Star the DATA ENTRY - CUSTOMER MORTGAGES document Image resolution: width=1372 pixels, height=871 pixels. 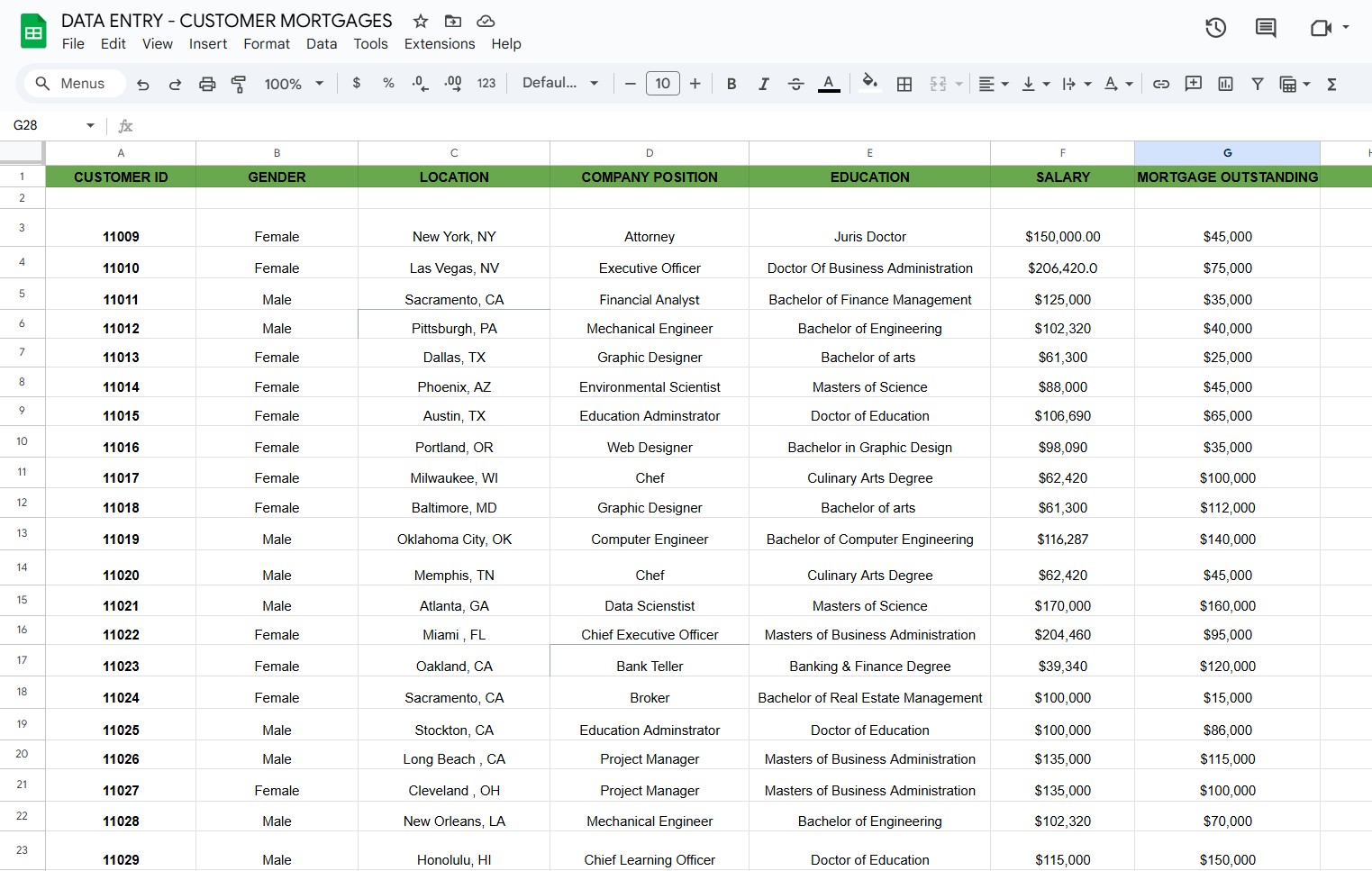[x=420, y=21]
